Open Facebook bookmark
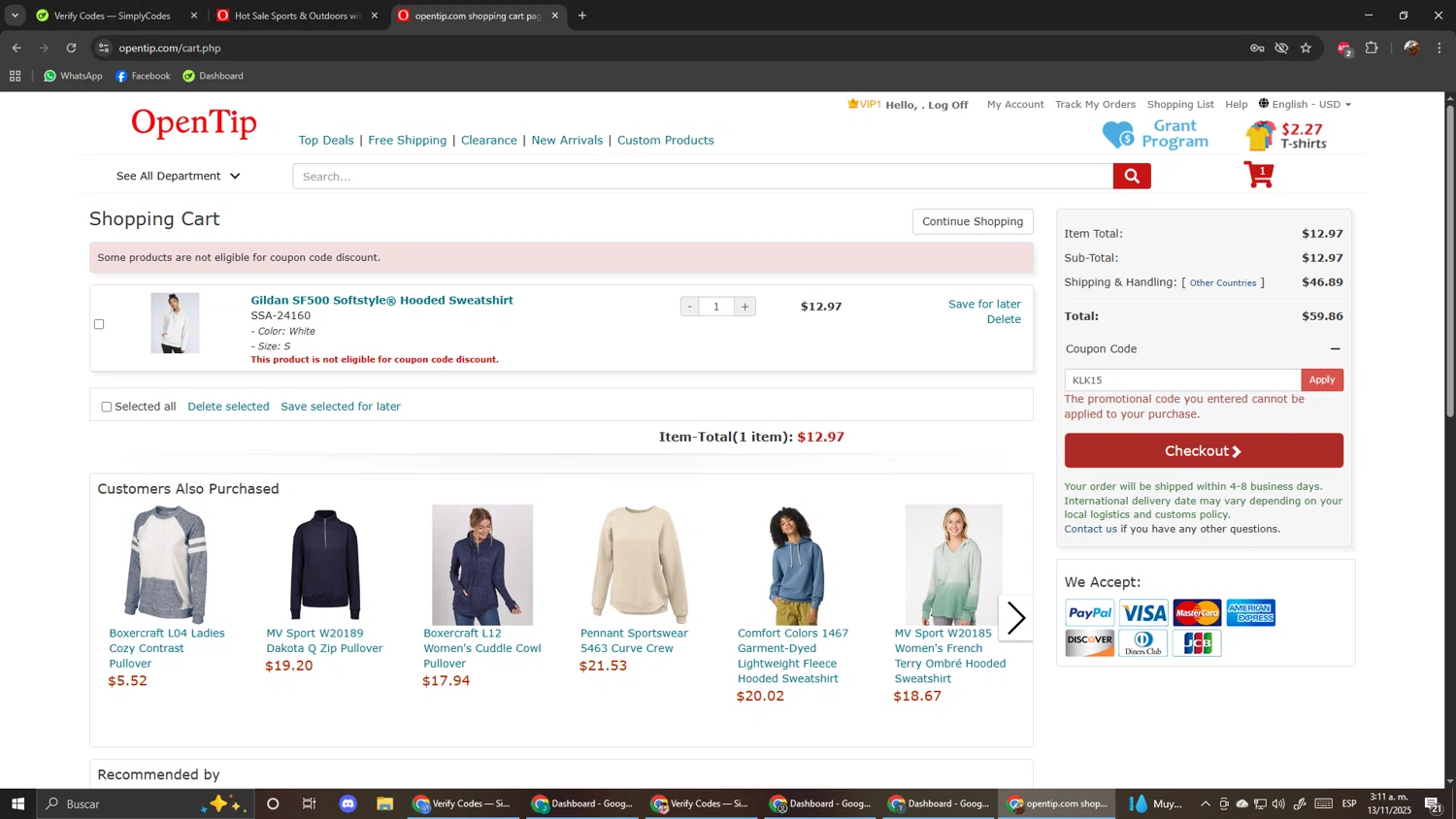The width and height of the screenshot is (1456, 819). tap(143, 76)
